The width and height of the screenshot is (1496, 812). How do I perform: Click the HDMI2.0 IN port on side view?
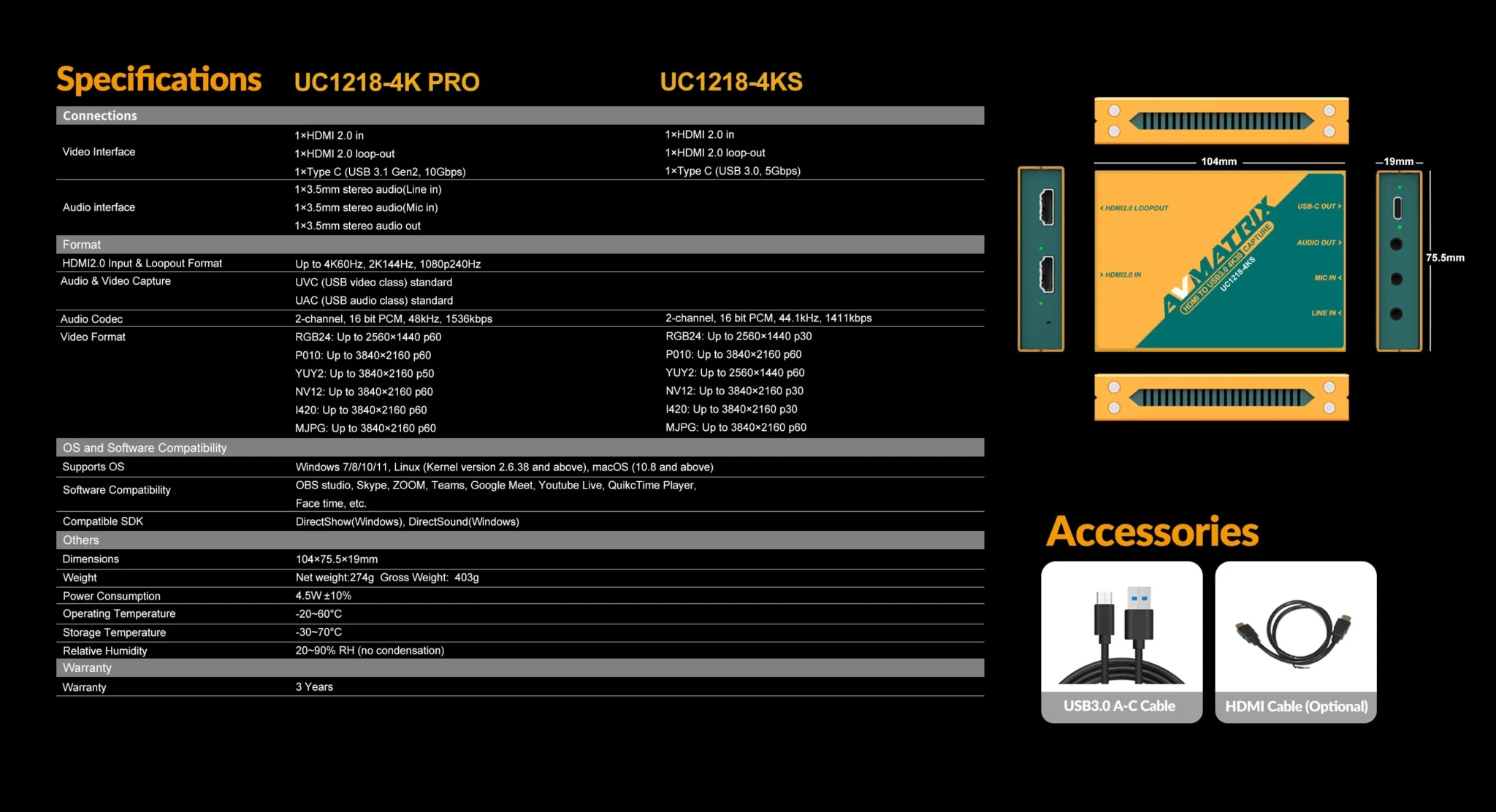[1046, 275]
